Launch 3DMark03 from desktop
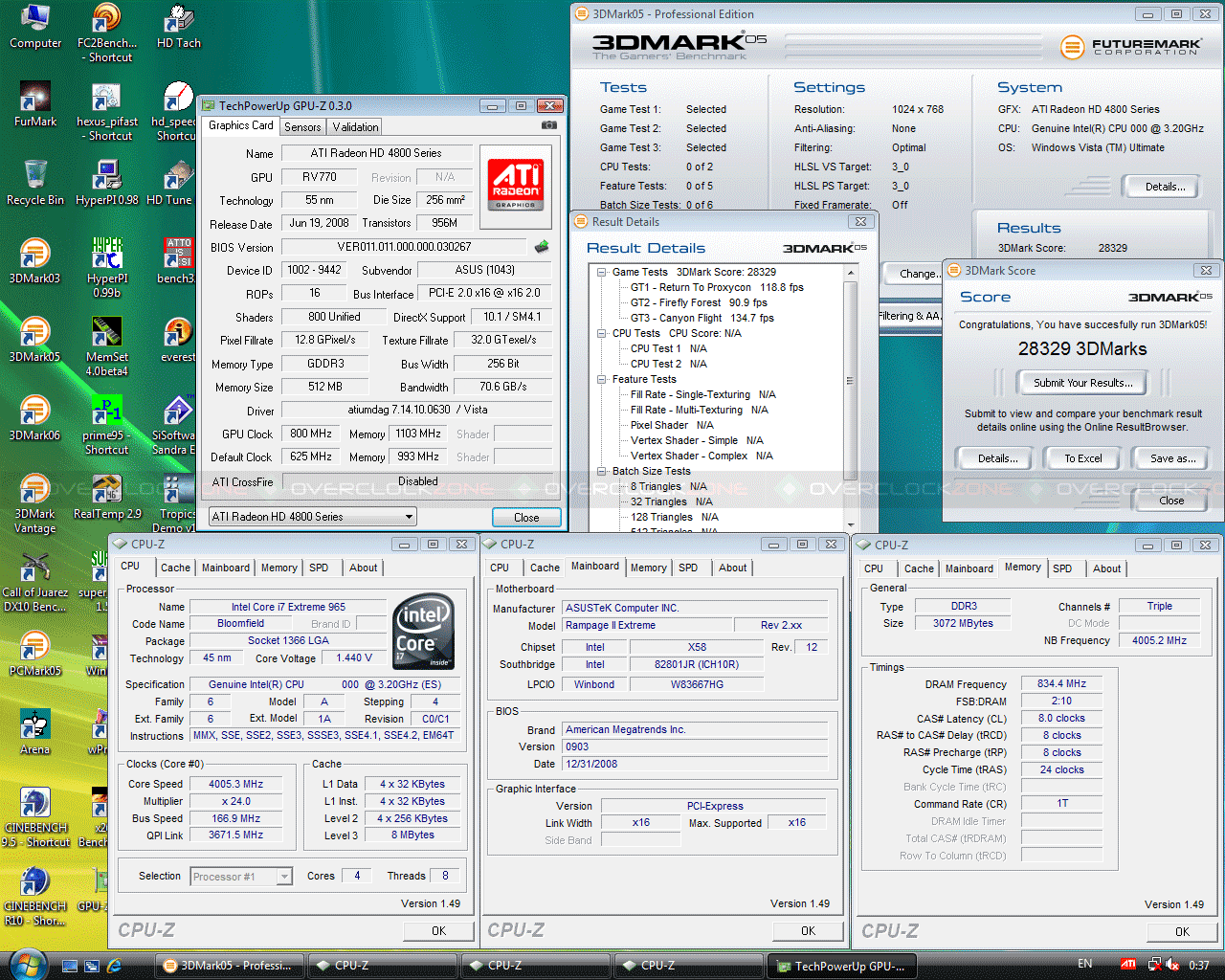 tap(35, 262)
